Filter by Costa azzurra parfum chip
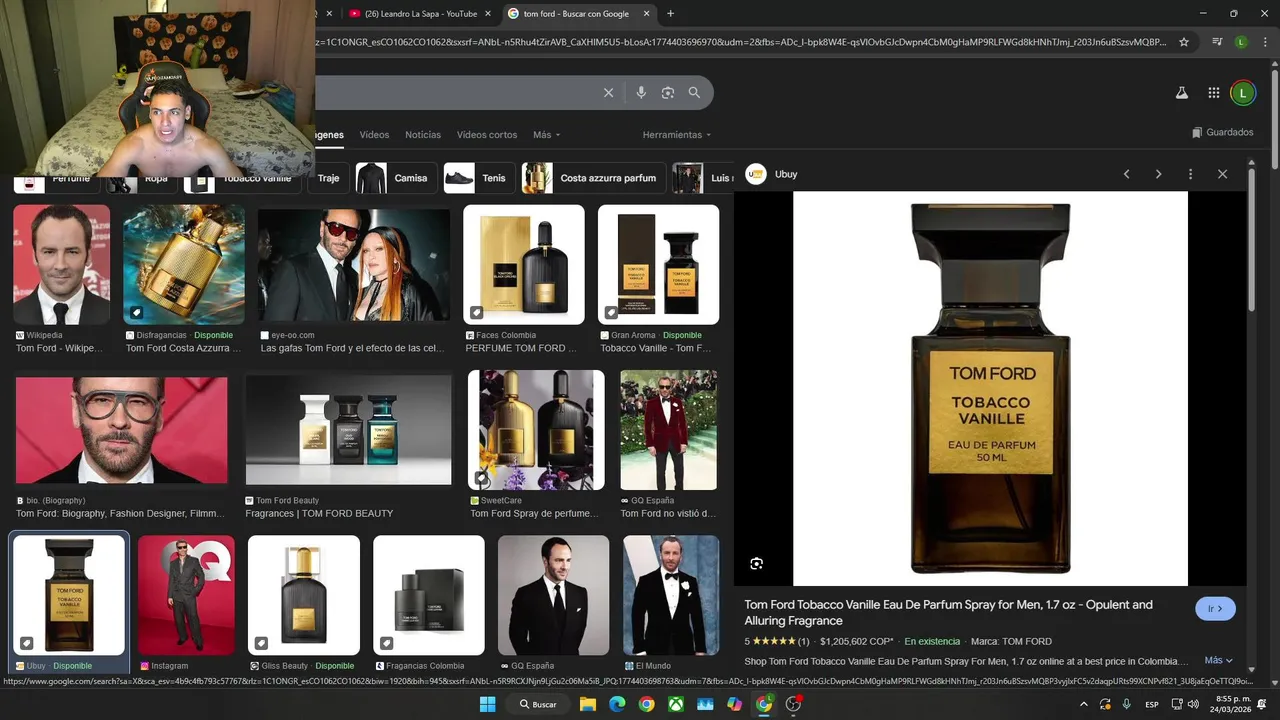 (x=594, y=178)
